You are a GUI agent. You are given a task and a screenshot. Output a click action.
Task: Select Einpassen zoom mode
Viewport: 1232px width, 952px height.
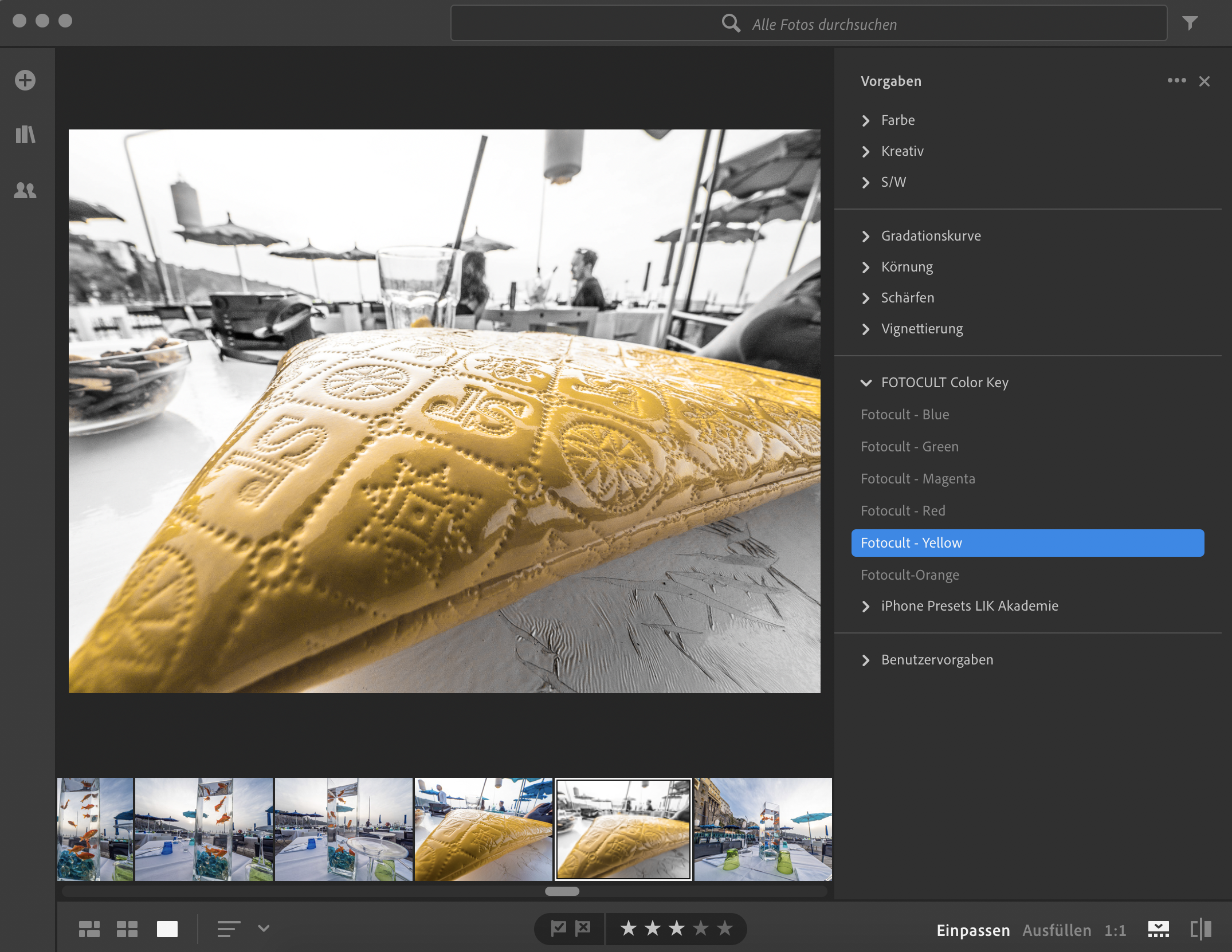(973, 930)
